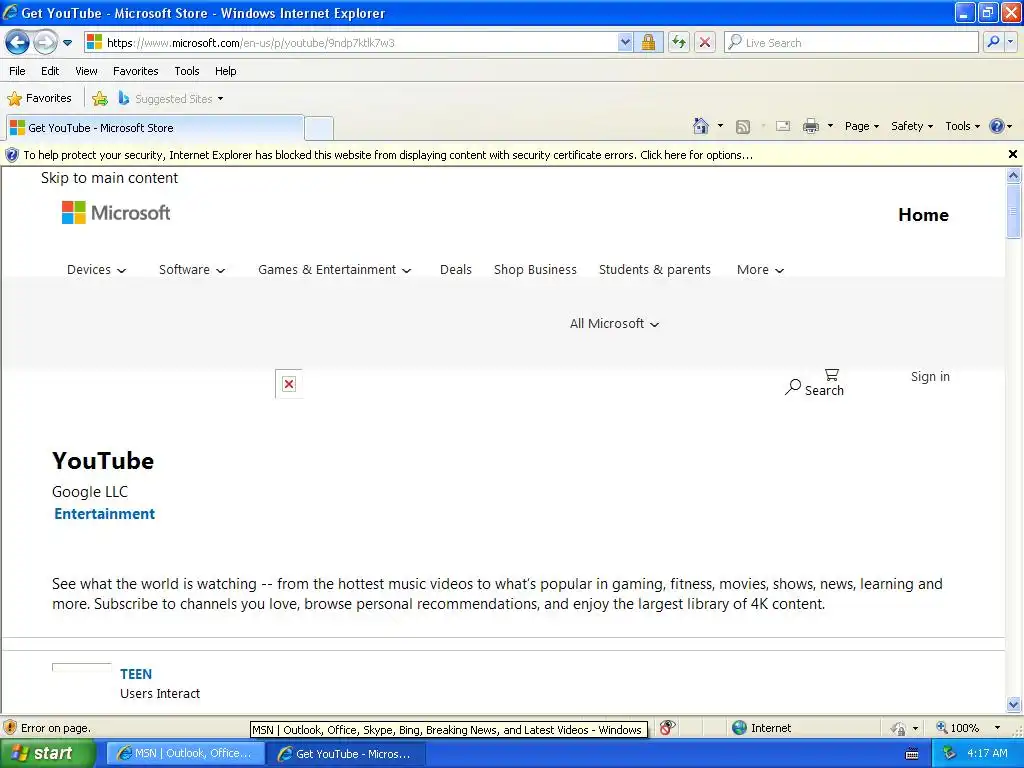Expand the Games & Entertainment menu
The height and width of the screenshot is (768, 1024).
coord(334,270)
